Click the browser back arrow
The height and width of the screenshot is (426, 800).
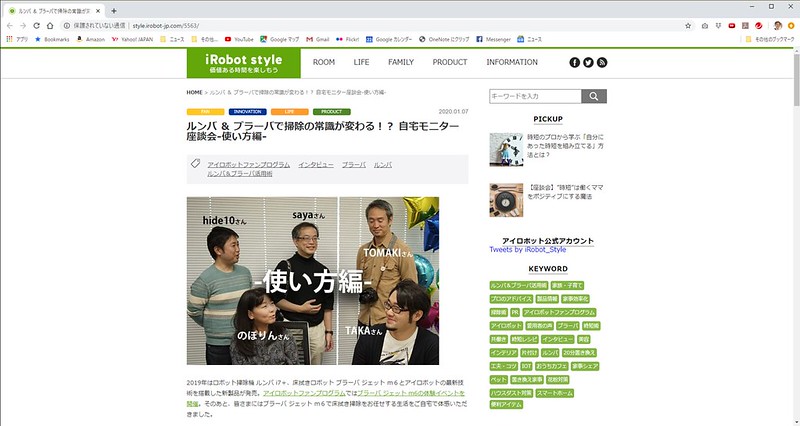pos(9,25)
